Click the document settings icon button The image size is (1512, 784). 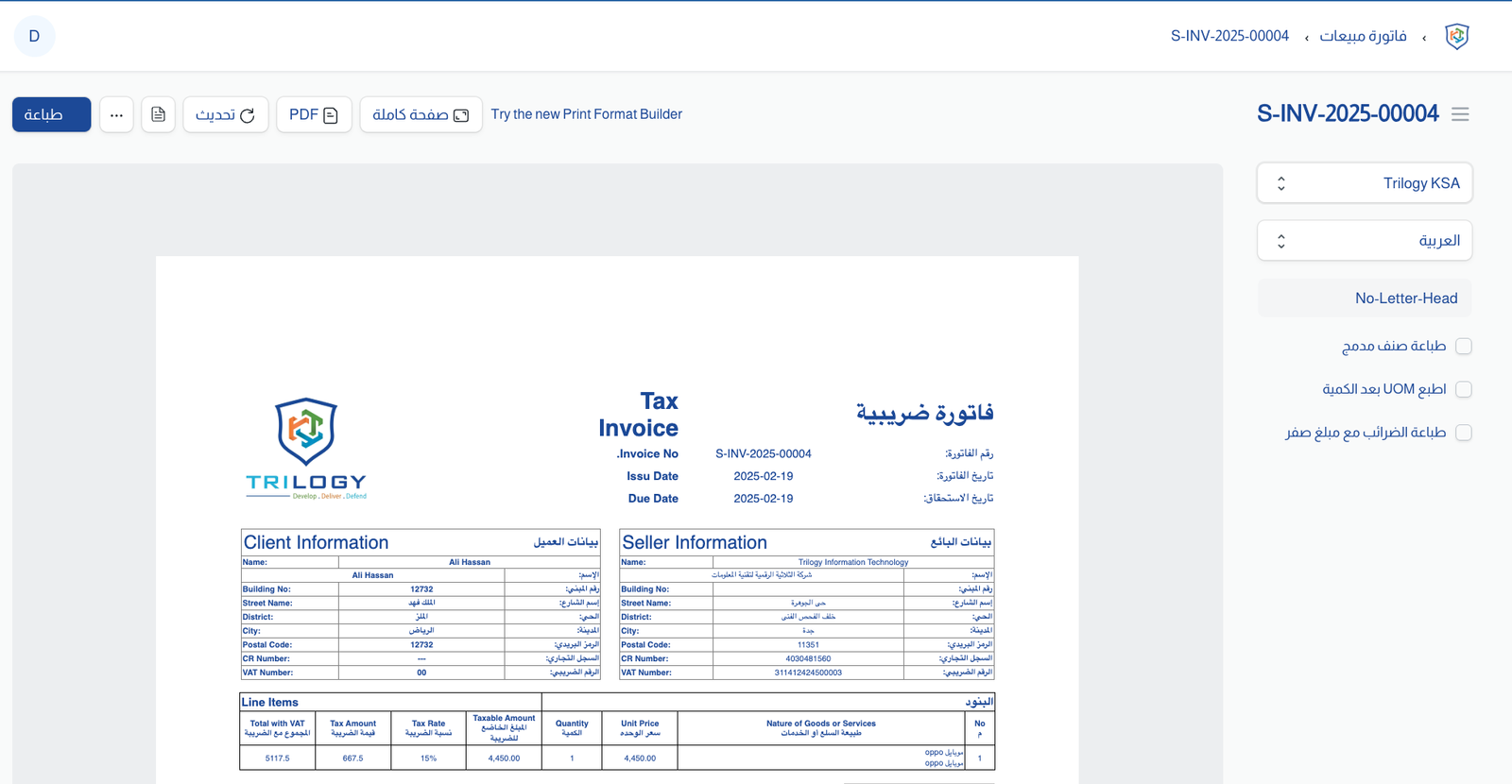159,115
